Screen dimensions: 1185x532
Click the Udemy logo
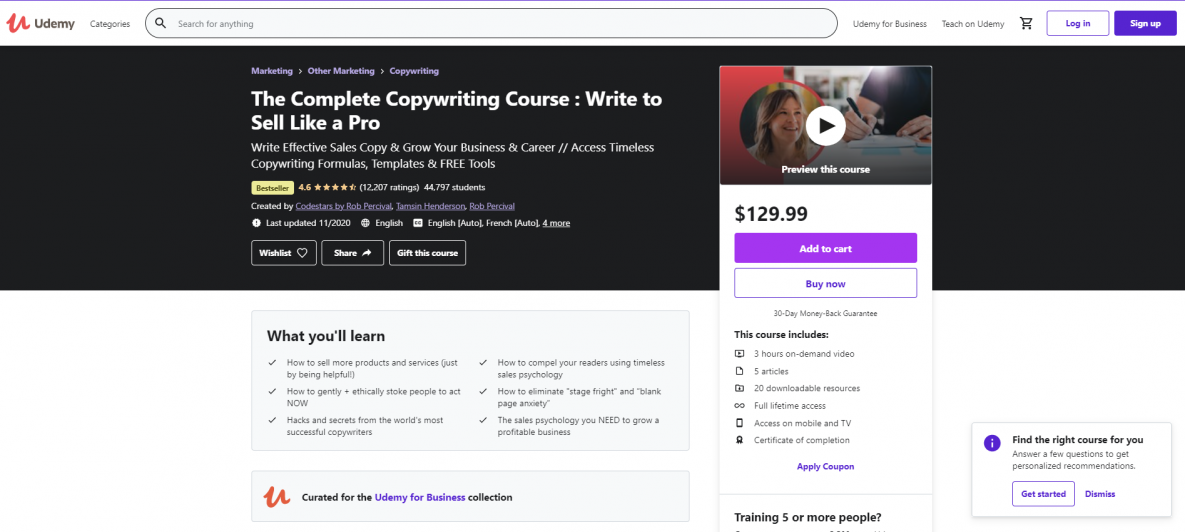point(41,23)
